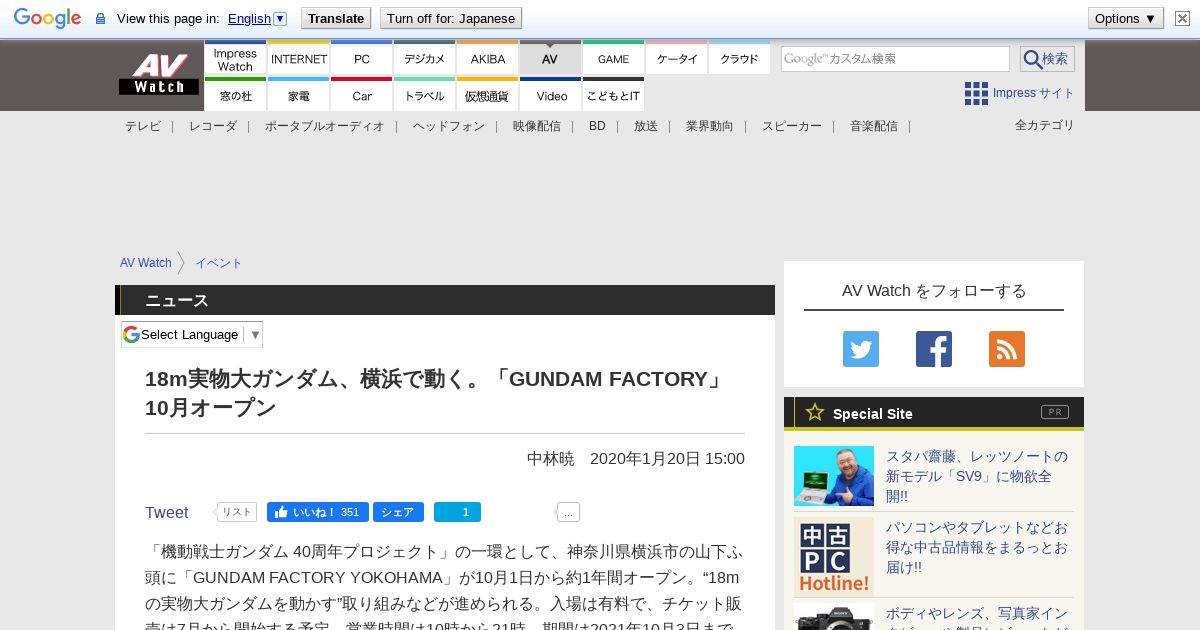This screenshot has width=1200, height=630.
Task: Click the リスト bubble next to Tweet
Action: (237, 512)
